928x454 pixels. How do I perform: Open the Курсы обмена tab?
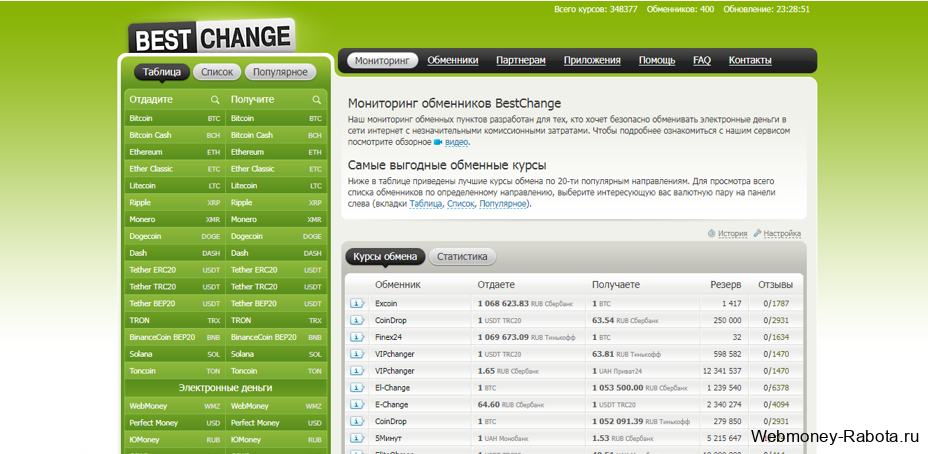(x=385, y=257)
